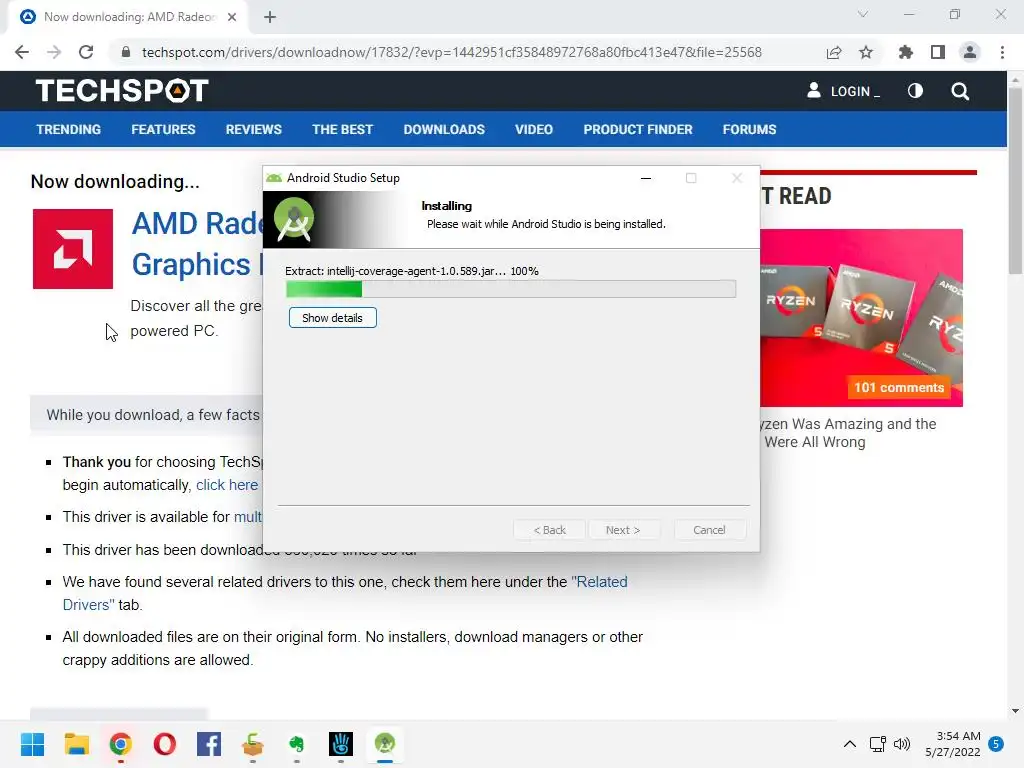Expand the system tray hidden icons chevron
1024x768 pixels.
tap(850, 744)
